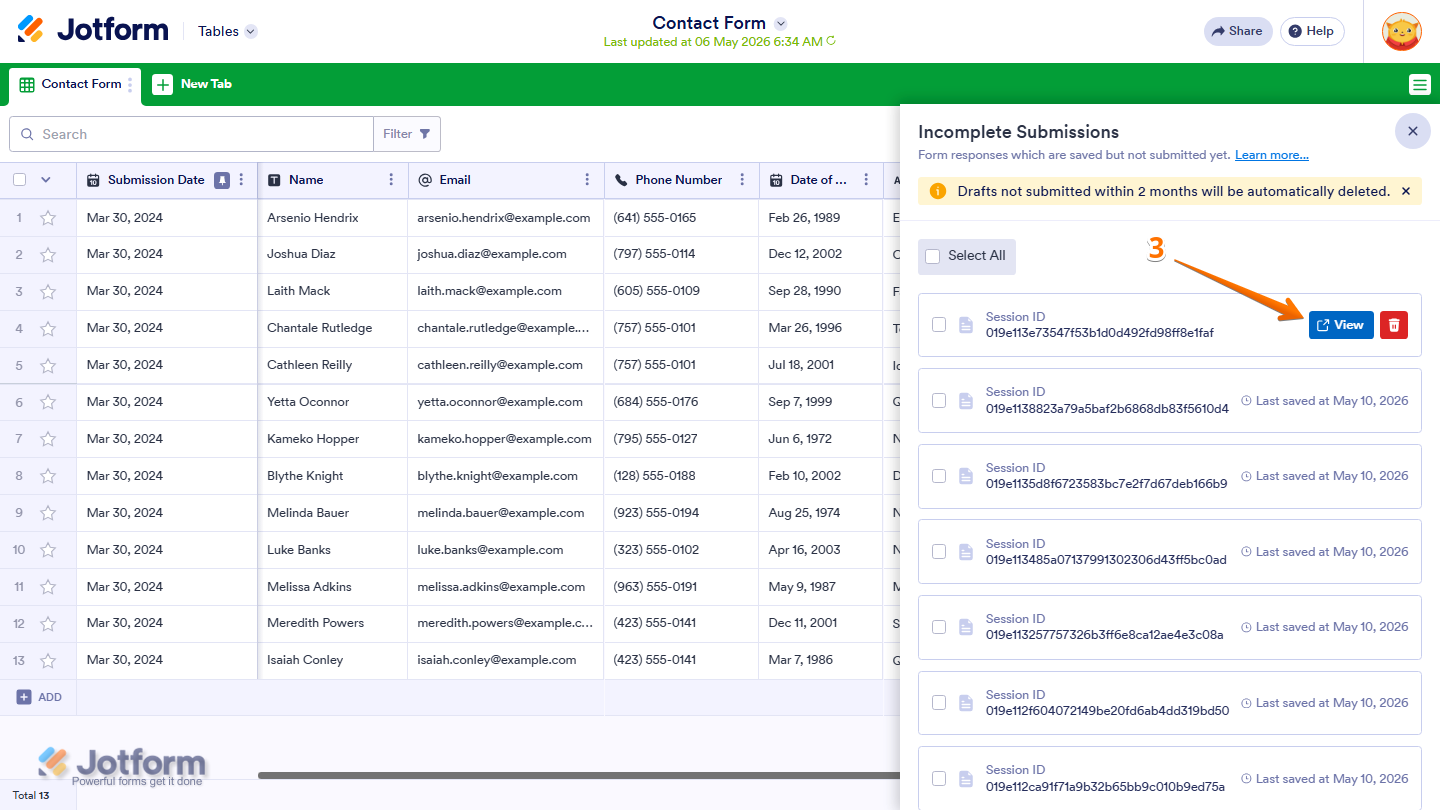Star the Blythe Knight row
Viewport: 1440px width, 810px height.
pos(47,477)
